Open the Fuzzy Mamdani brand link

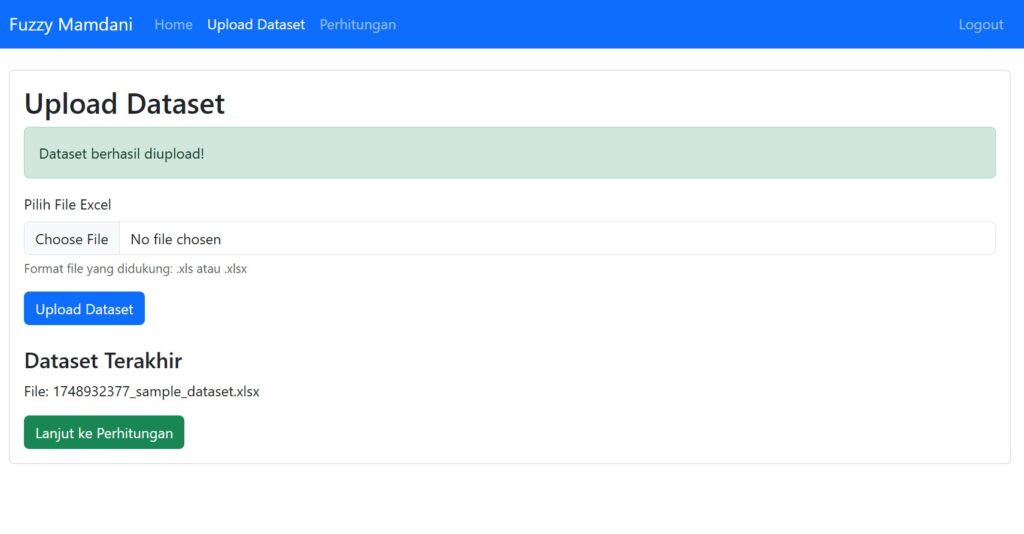(x=71, y=24)
